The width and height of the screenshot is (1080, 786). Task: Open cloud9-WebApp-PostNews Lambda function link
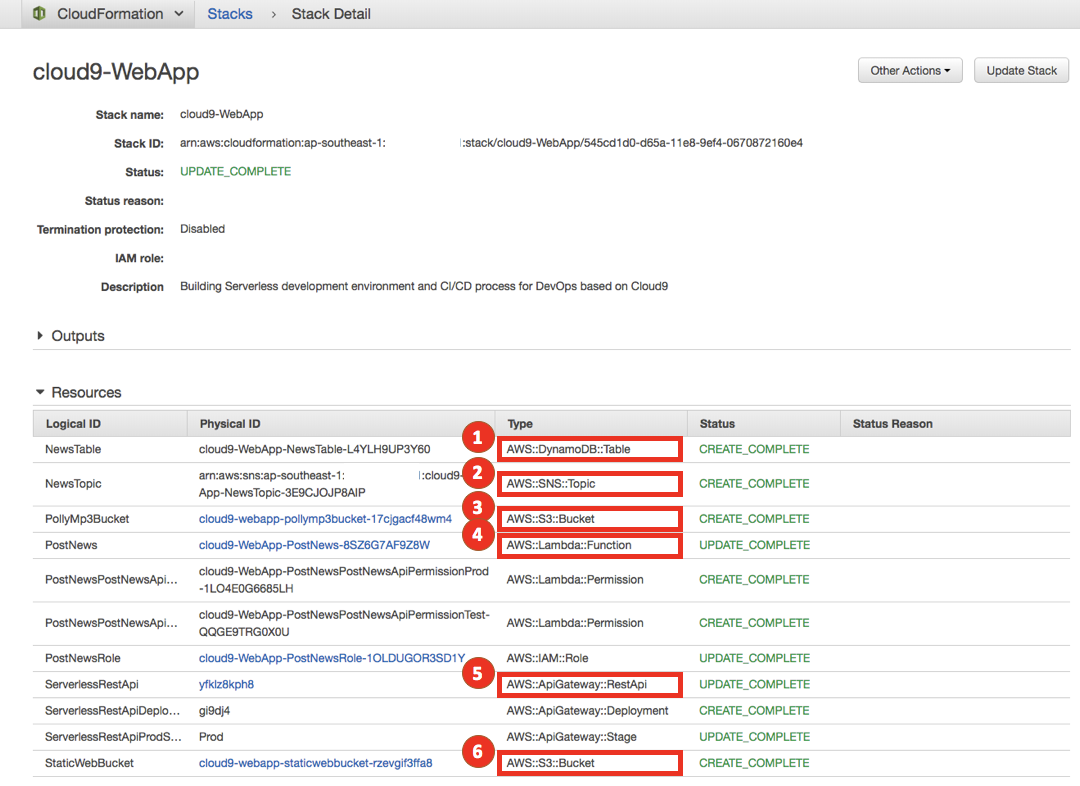(x=314, y=545)
